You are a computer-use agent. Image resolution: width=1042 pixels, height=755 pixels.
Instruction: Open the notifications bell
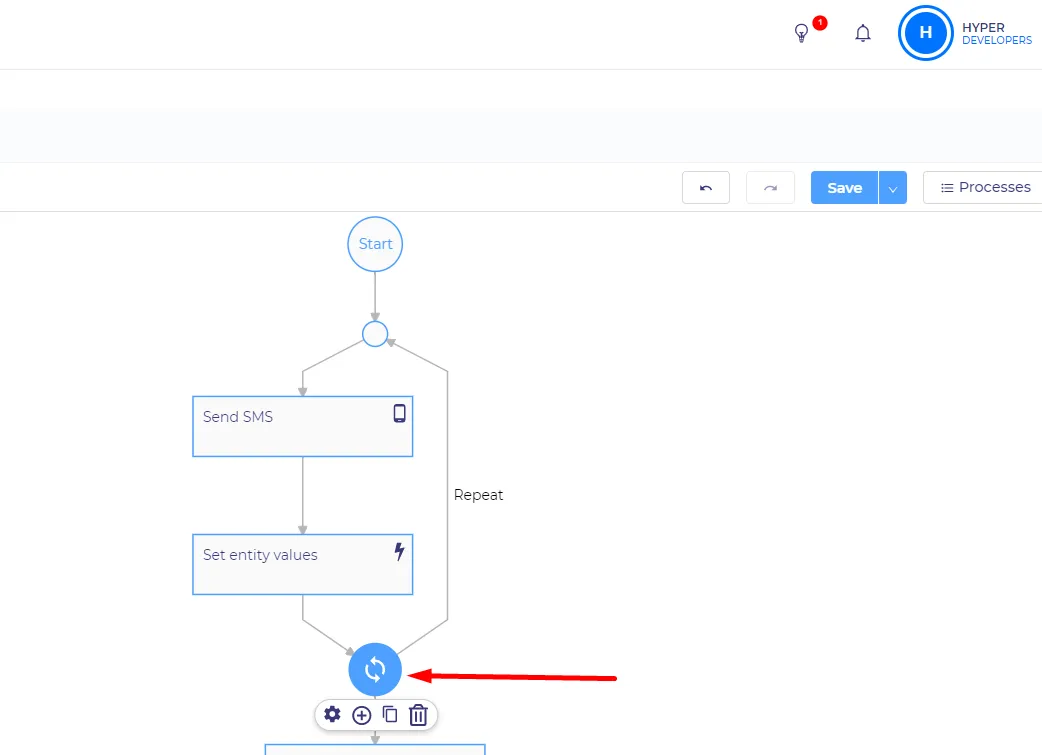[863, 33]
